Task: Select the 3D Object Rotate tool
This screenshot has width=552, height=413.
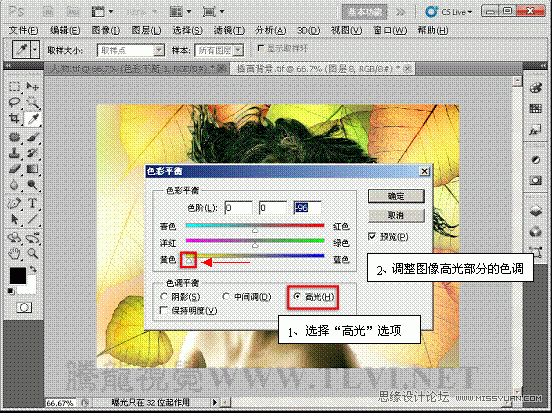Action: pos(14,238)
